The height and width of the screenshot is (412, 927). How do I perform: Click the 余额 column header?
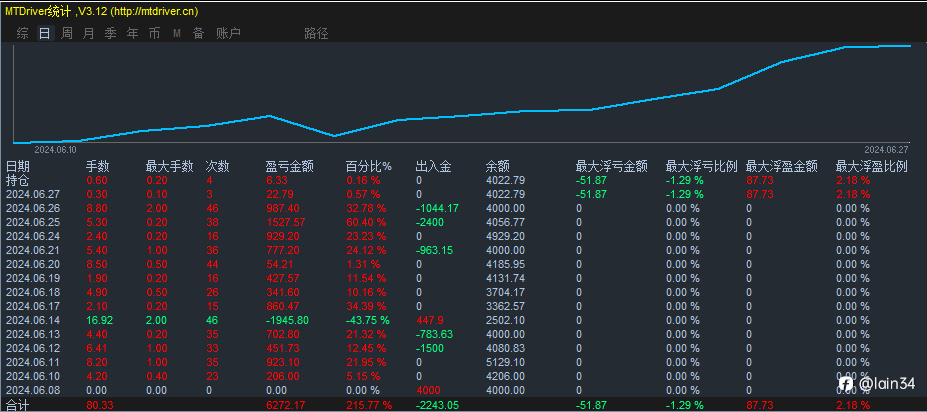(x=498, y=167)
